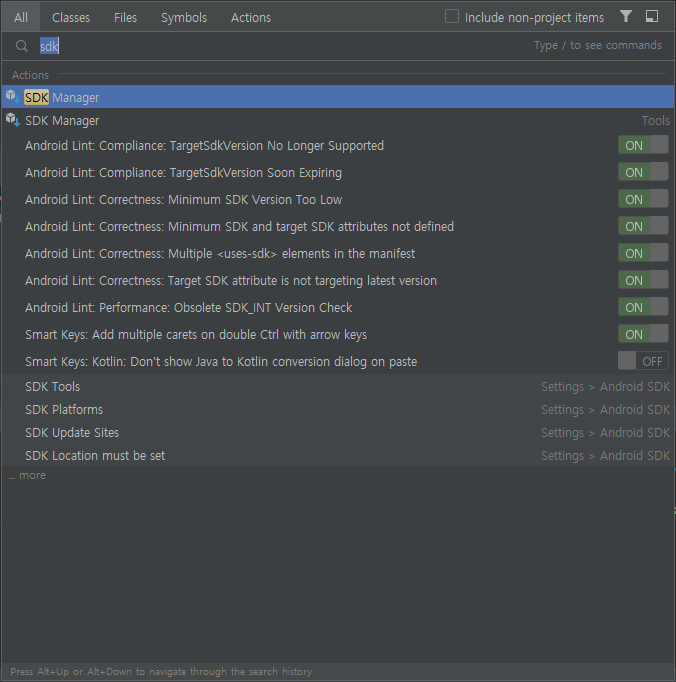This screenshot has height=682, width=676.
Task: Click the magnifying glass search icon
Action: click(x=21, y=46)
